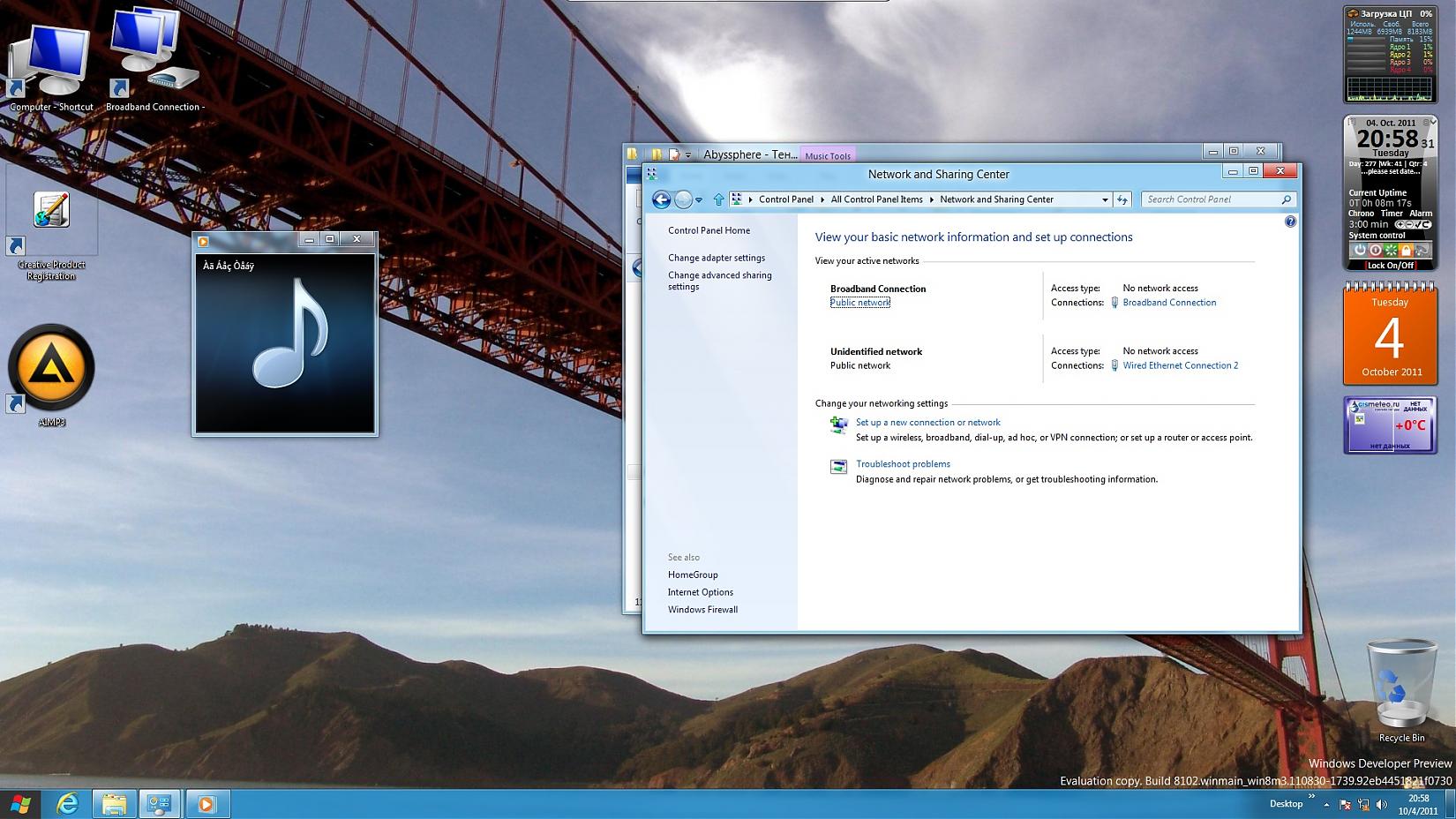The width and height of the screenshot is (1456, 819).
Task: Click the volume speaker icon in system tray
Action: 1381,804
